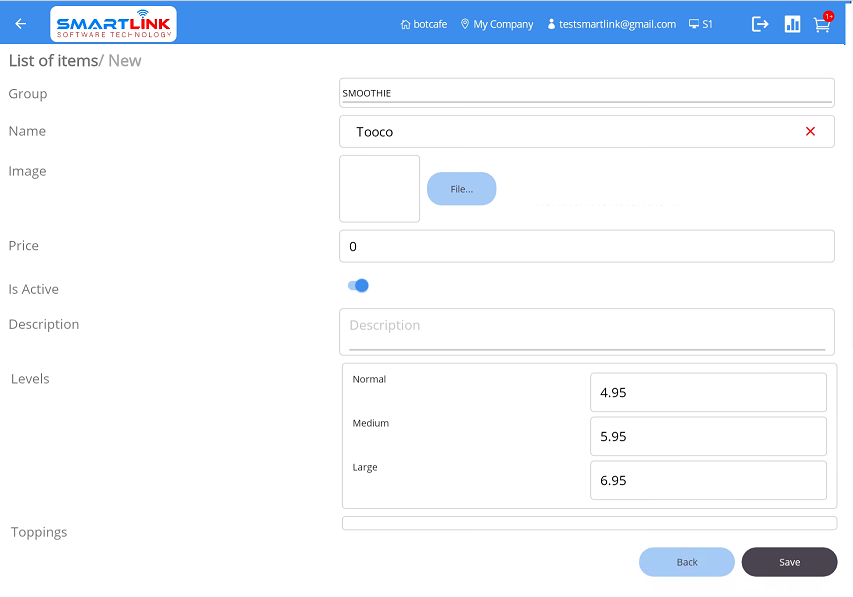Click the logout icon

[x=760, y=24]
